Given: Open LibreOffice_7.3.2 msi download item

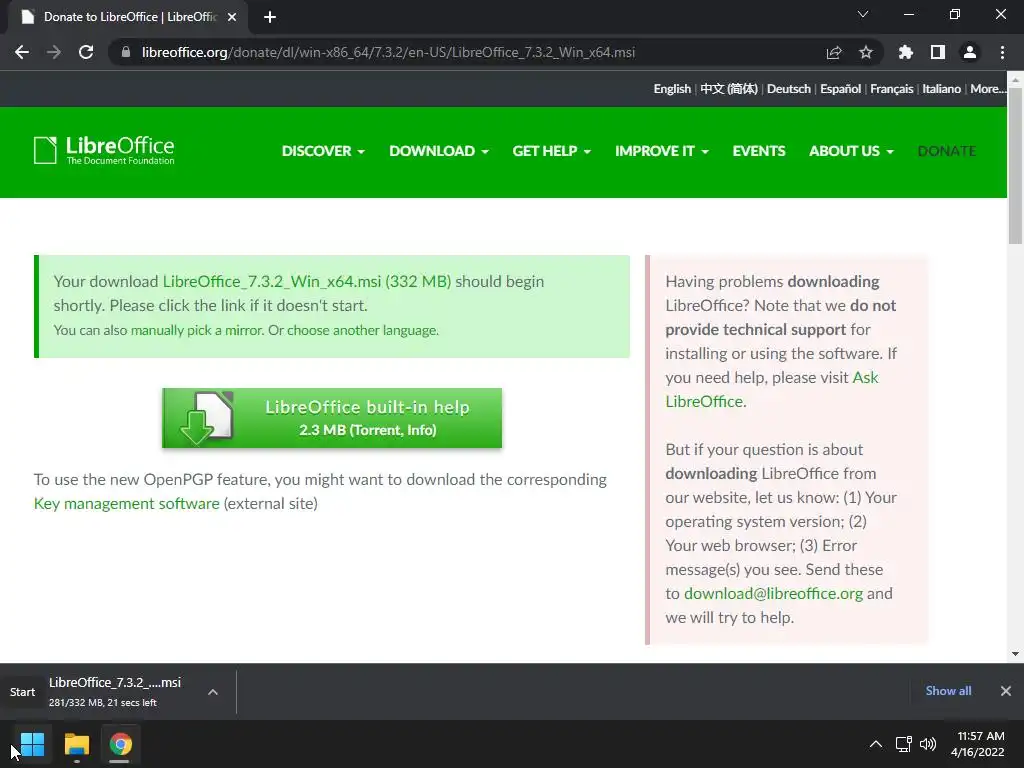Looking at the screenshot, I should pyautogui.click(x=114, y=692).
